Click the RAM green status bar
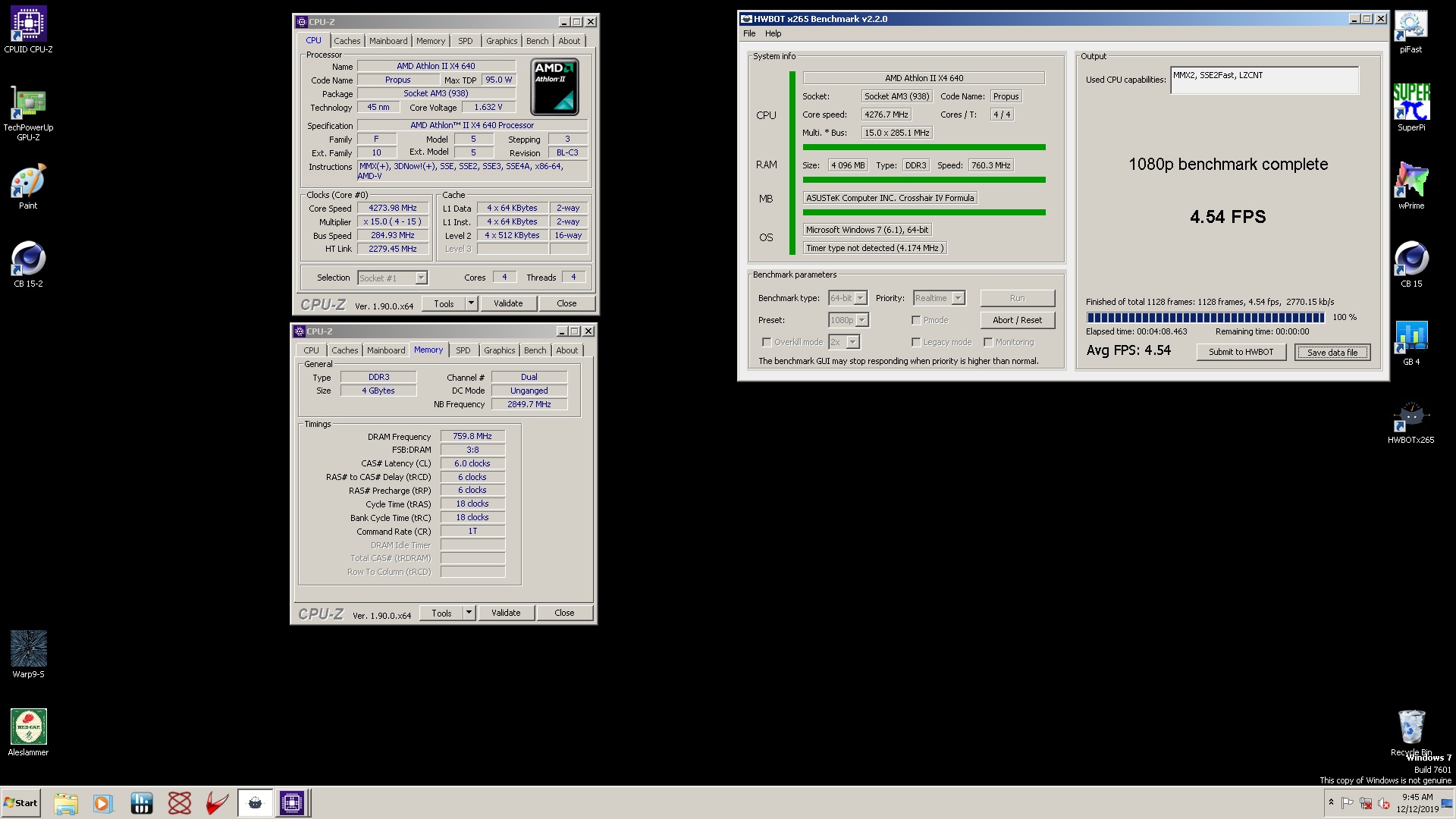This screenshot has height=819, width=1456. [x=924, y=180]
